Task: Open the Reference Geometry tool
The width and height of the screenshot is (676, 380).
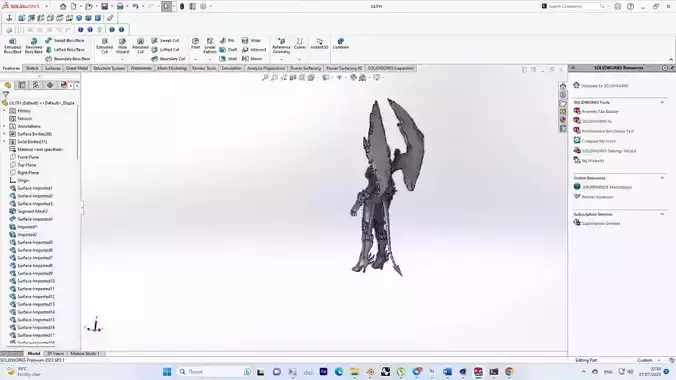Action: tap(281, 46)
